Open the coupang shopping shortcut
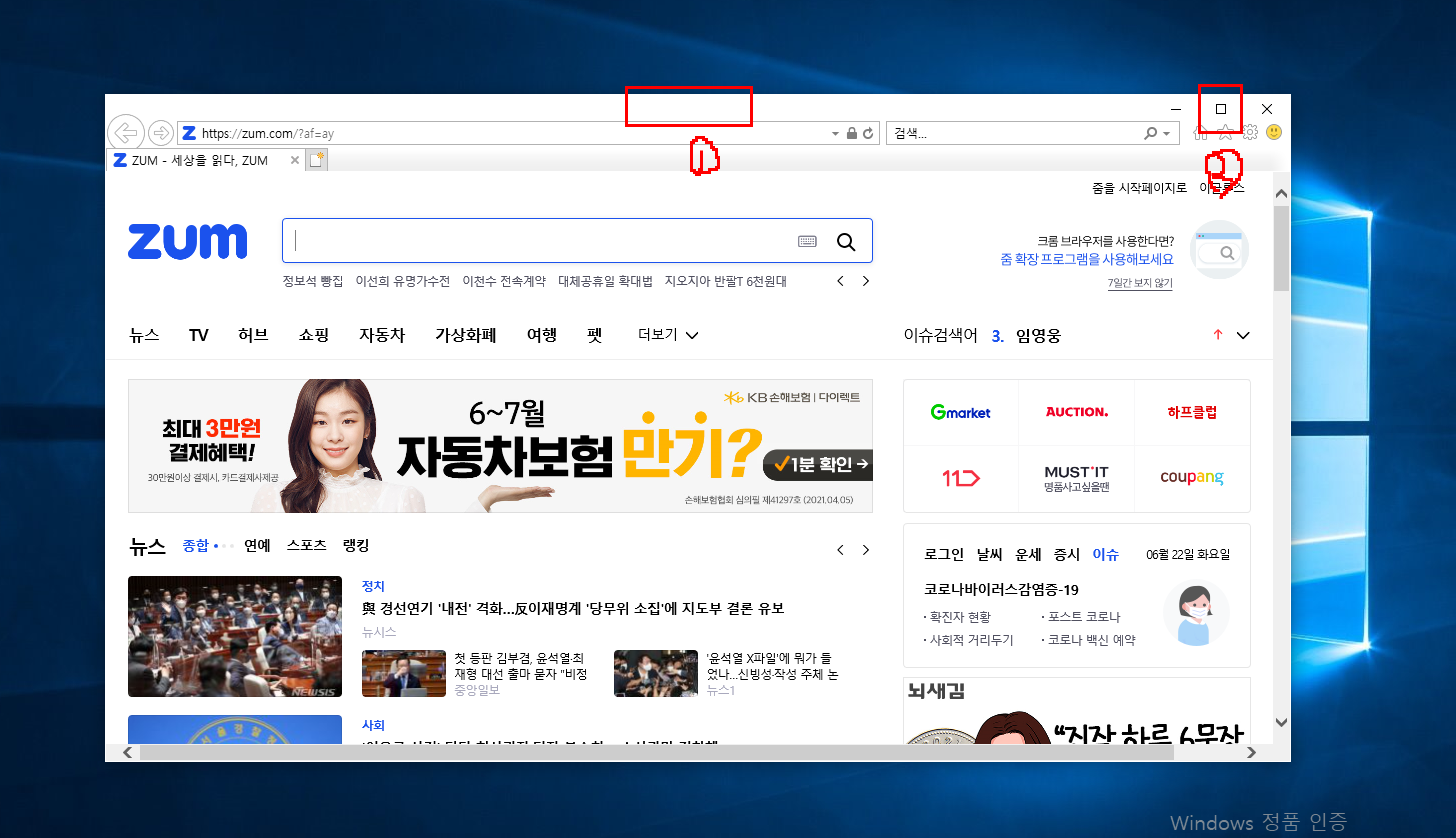The width and height of the screenshot is (1456, 838). tap(1192, 478)
